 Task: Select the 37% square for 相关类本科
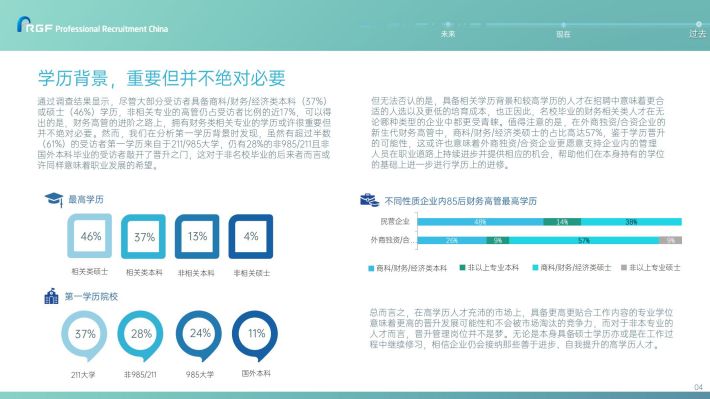[144, 236]
